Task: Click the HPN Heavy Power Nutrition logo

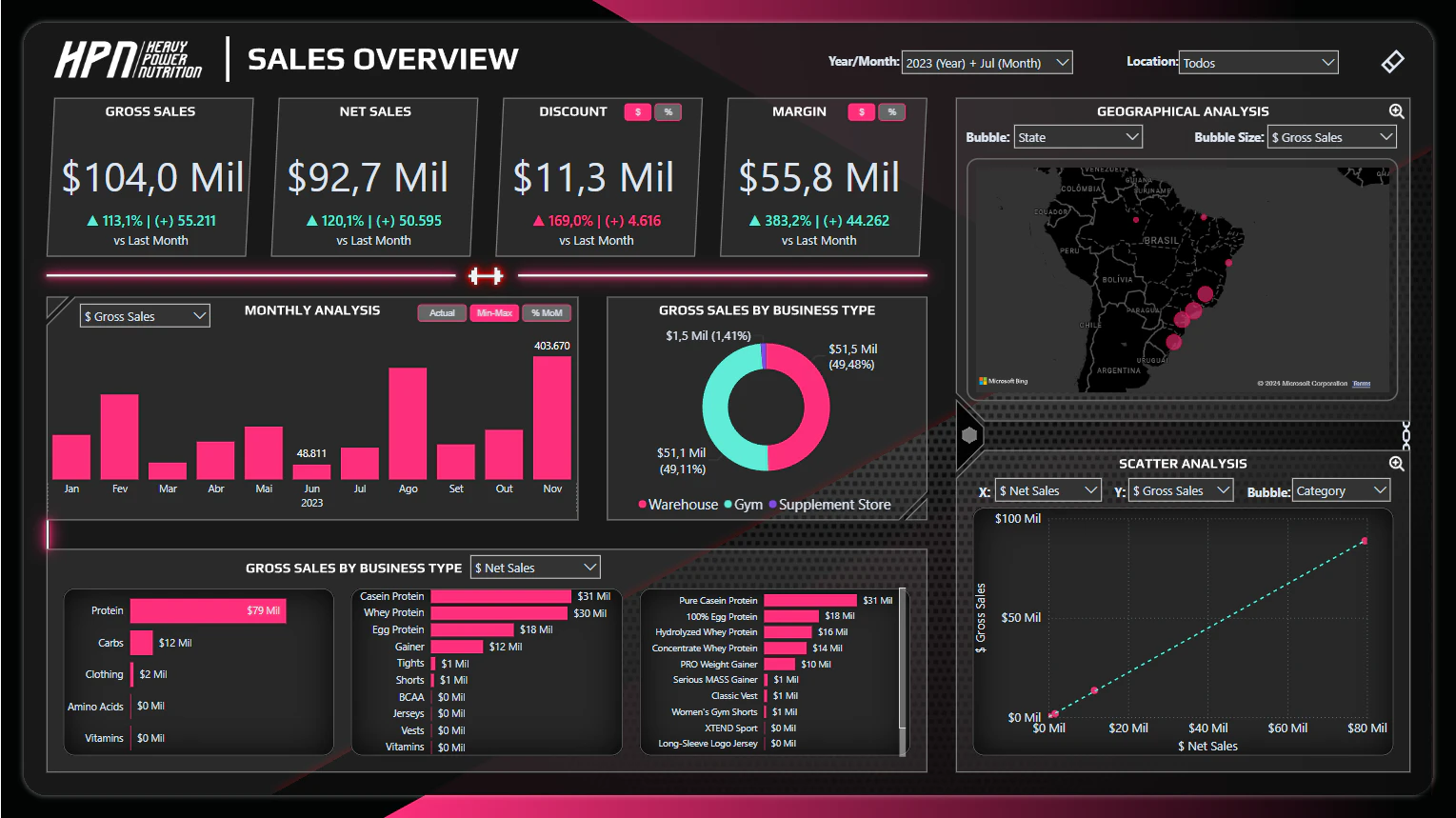Action: point(128,60)
